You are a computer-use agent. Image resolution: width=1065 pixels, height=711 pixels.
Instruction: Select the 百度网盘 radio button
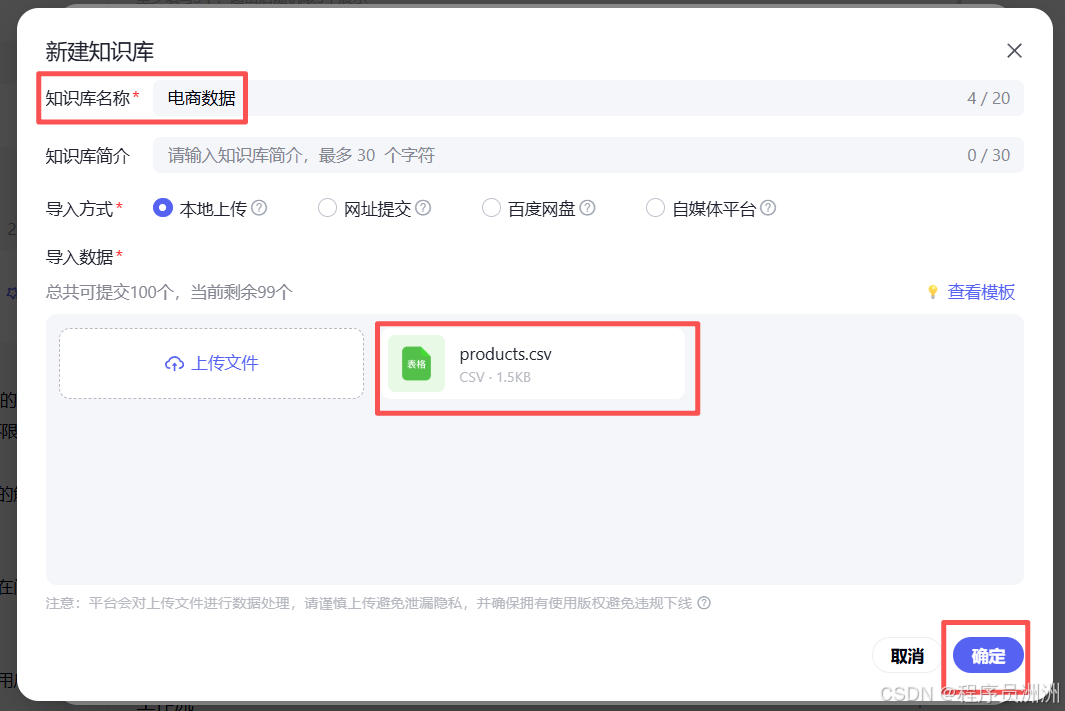(x=491, y=208)
